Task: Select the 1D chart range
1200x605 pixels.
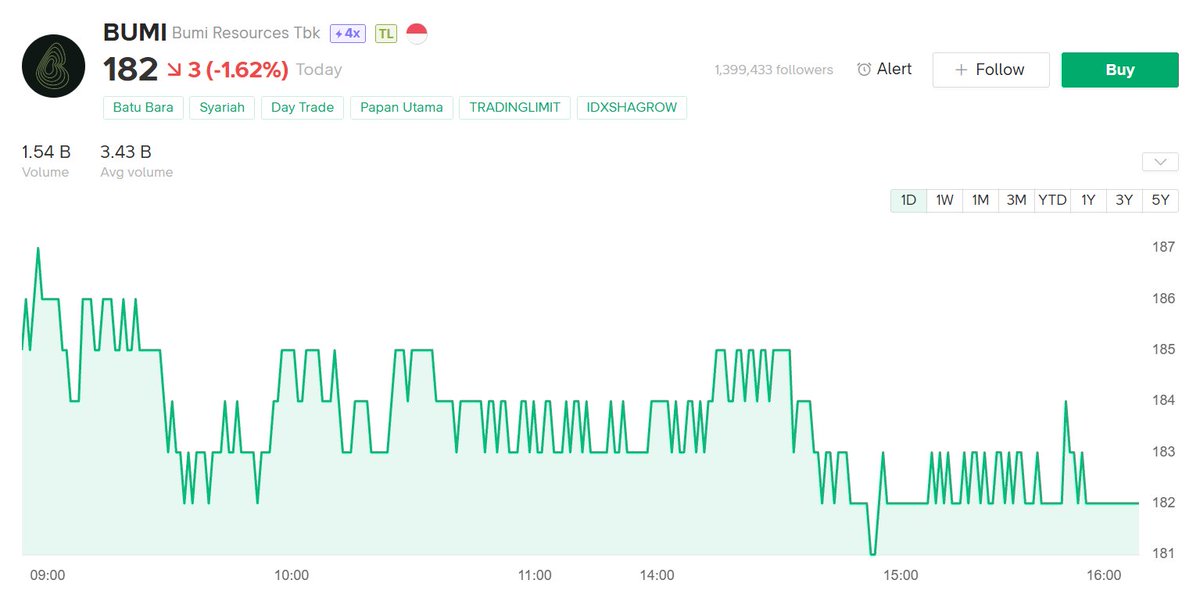Action: (x=908, y=200)
